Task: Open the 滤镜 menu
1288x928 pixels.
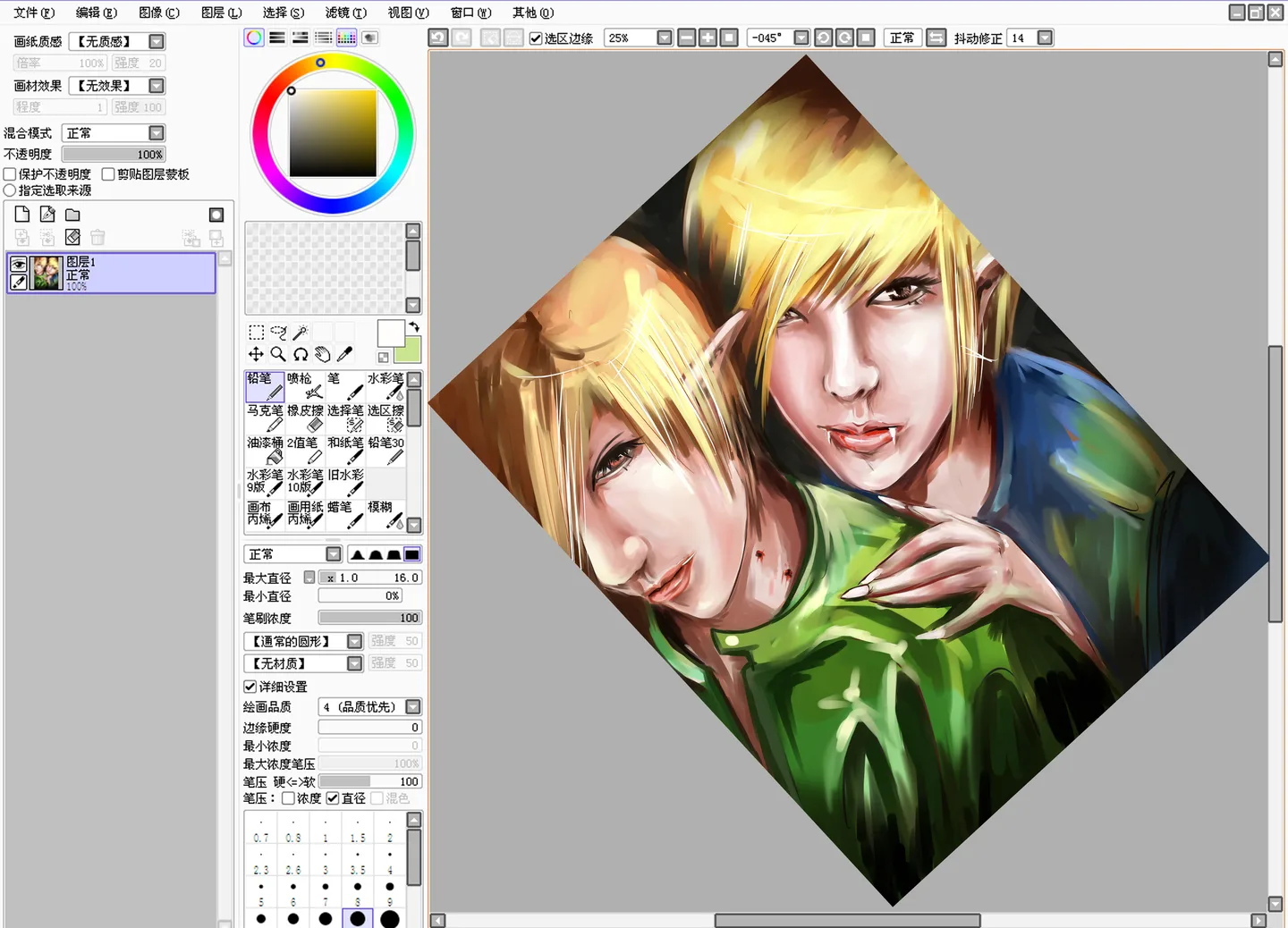Action: click(x=345, y=13)
